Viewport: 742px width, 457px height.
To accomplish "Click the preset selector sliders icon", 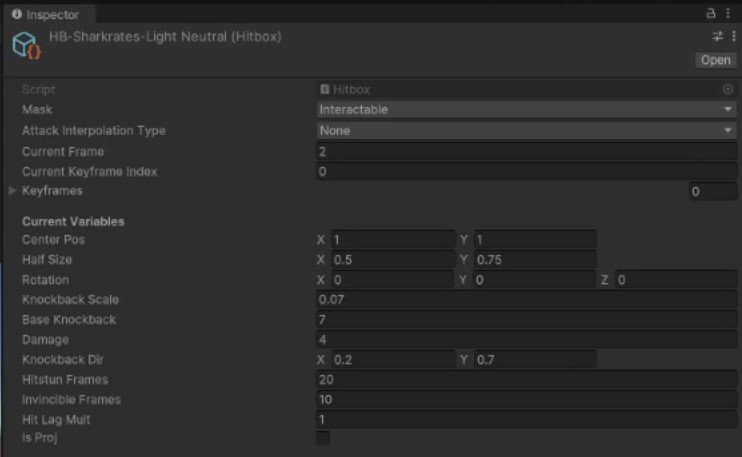I will point(717,37).
